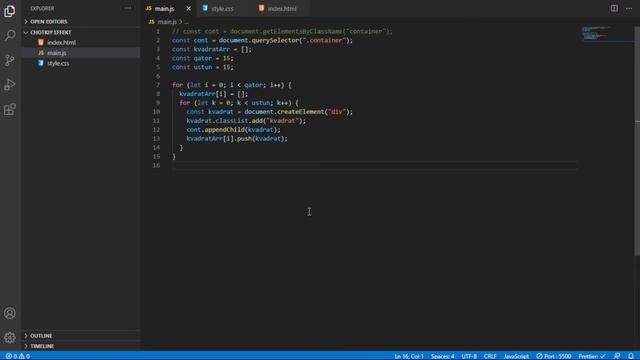
Task: Expand the Outline section
Action: tap(81, 336)
